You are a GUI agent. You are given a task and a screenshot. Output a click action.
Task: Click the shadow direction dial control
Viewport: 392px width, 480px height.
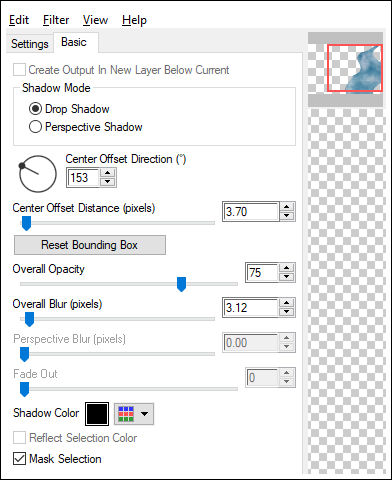click(38, 174)
